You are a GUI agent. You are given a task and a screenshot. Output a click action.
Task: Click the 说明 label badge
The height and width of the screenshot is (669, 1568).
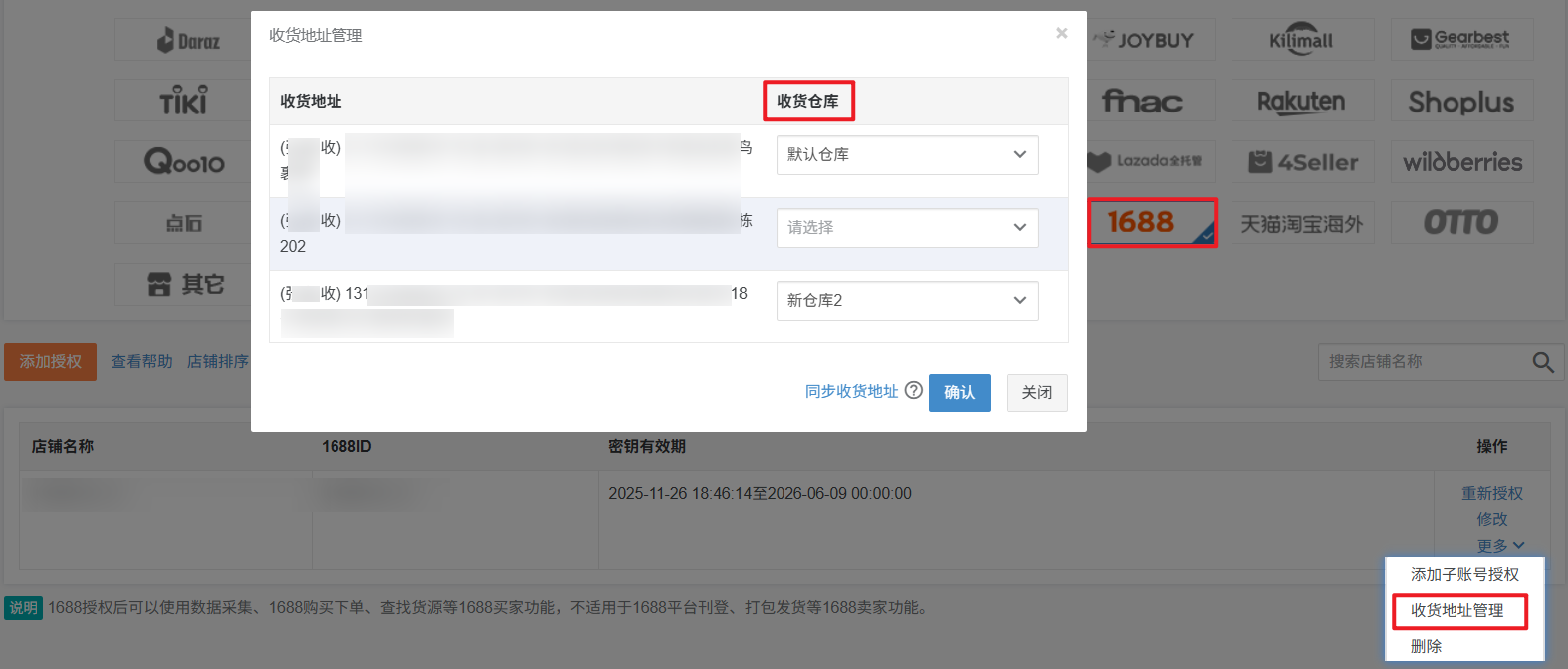pos(23,607)
